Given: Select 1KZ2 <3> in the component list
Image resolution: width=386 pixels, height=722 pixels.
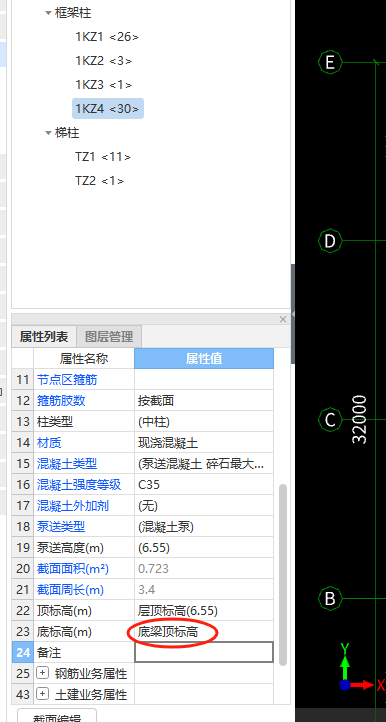Looking at the screenshot, I should [x=104, y=61].
